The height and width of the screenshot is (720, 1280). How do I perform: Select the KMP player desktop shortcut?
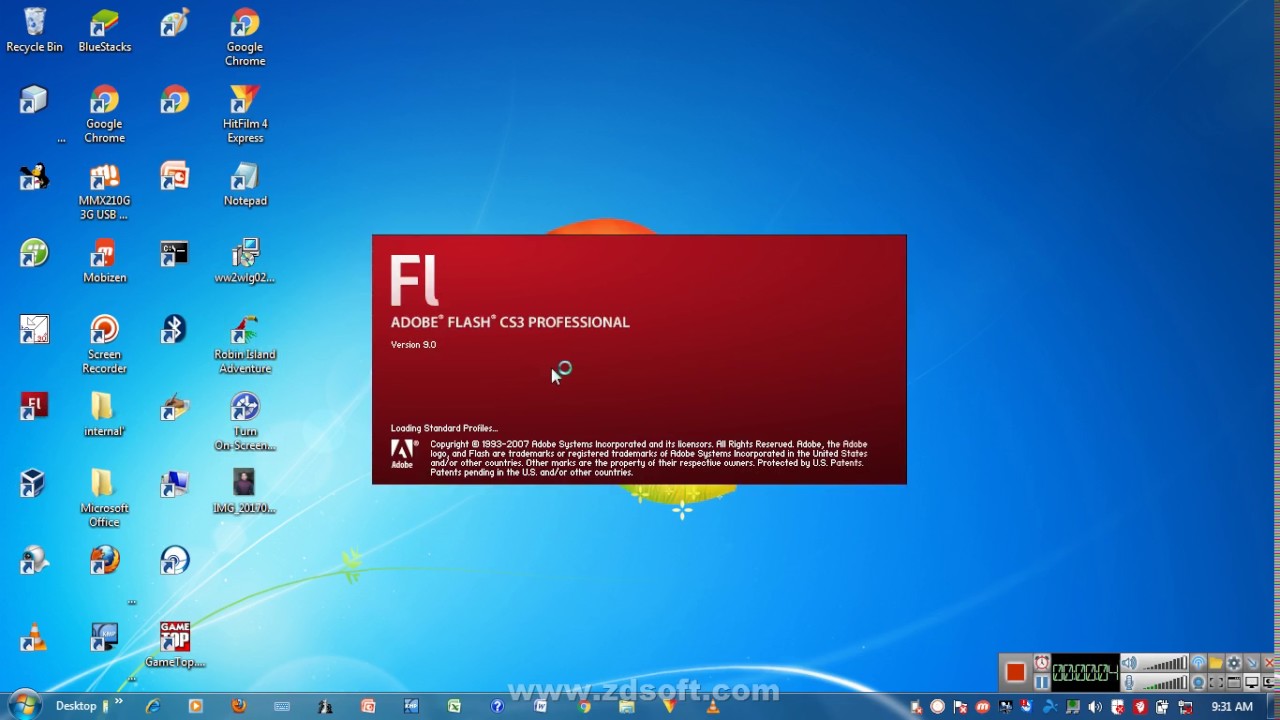(x=104, y=638)
